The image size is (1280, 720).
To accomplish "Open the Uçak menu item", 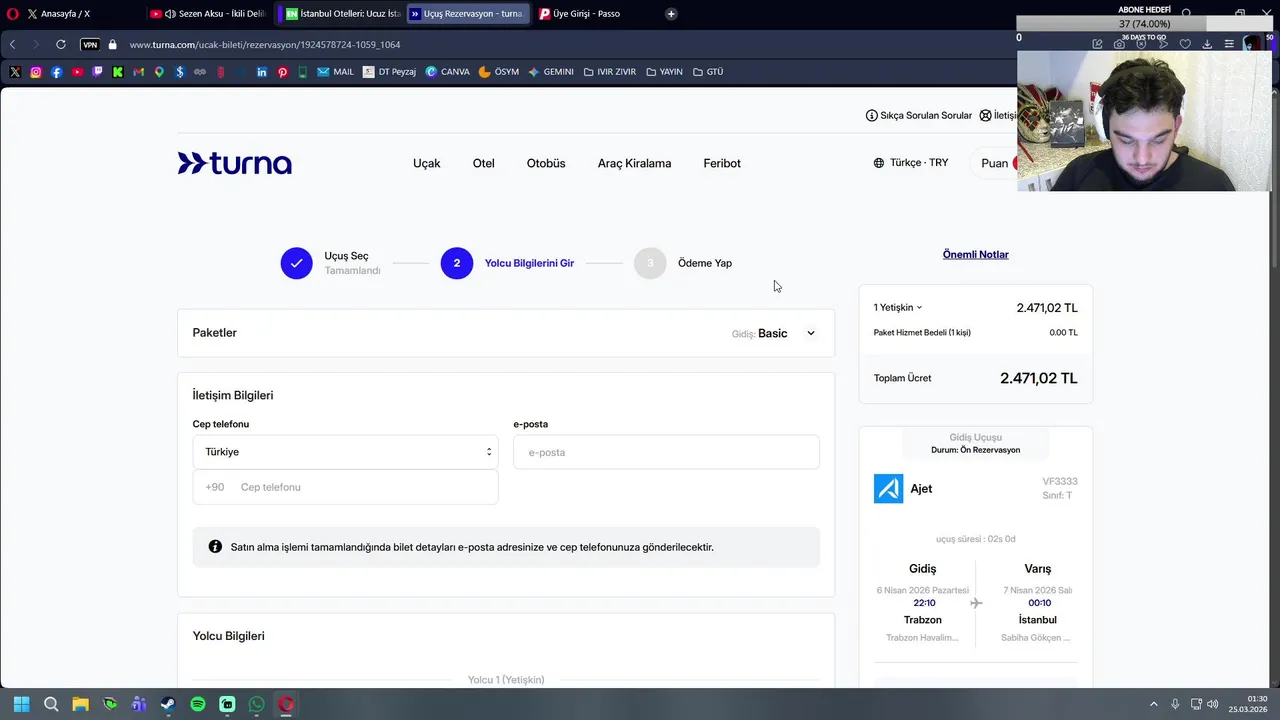I will tap(426, 163).
